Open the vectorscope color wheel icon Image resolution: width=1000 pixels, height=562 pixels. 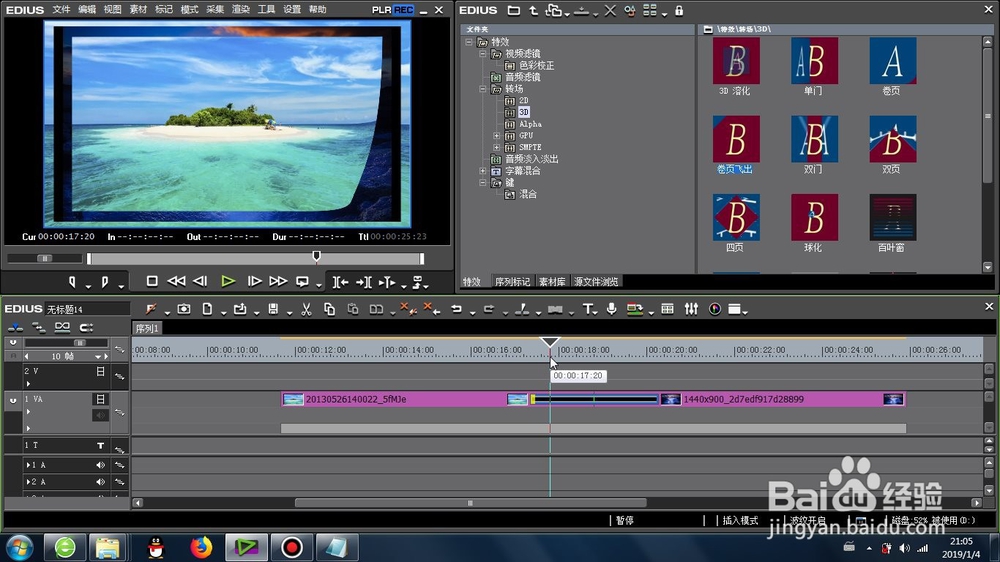pos(715,309)
